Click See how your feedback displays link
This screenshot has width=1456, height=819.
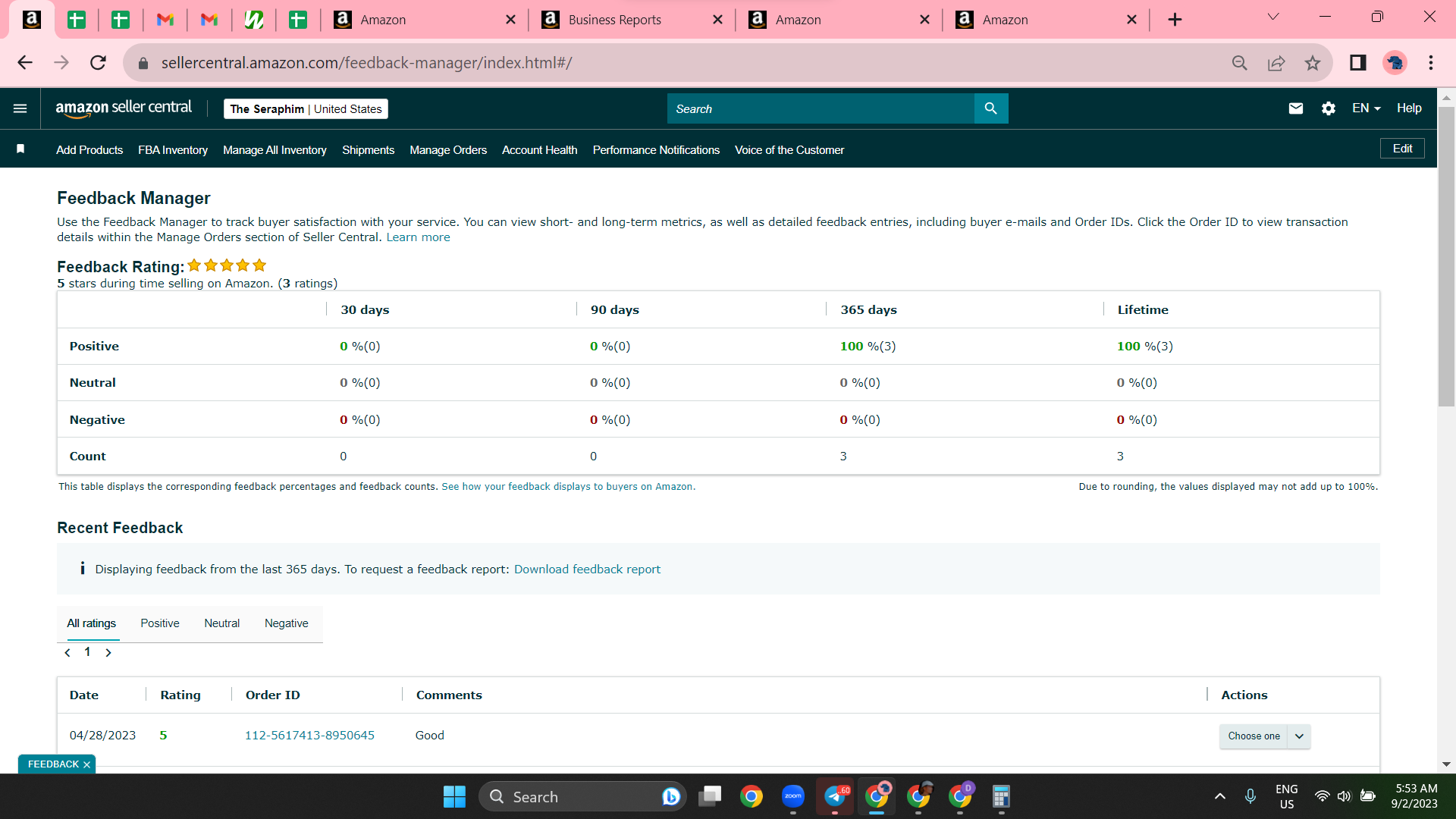568,487
